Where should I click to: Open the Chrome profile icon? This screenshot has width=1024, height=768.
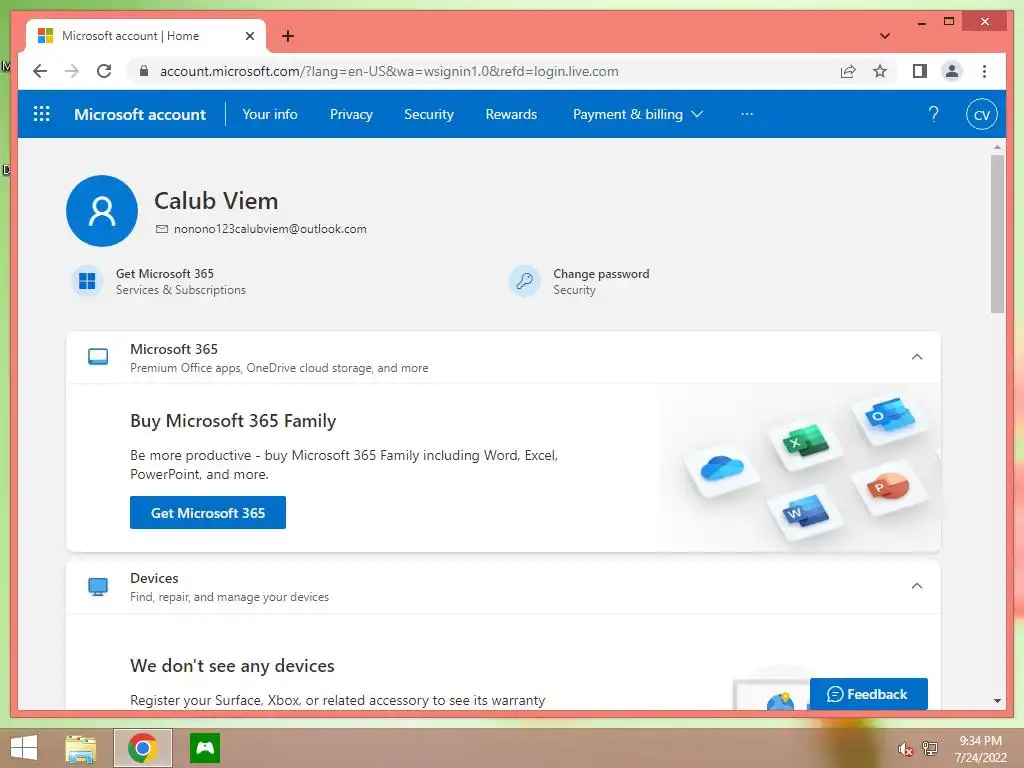[x=952, y=71]
